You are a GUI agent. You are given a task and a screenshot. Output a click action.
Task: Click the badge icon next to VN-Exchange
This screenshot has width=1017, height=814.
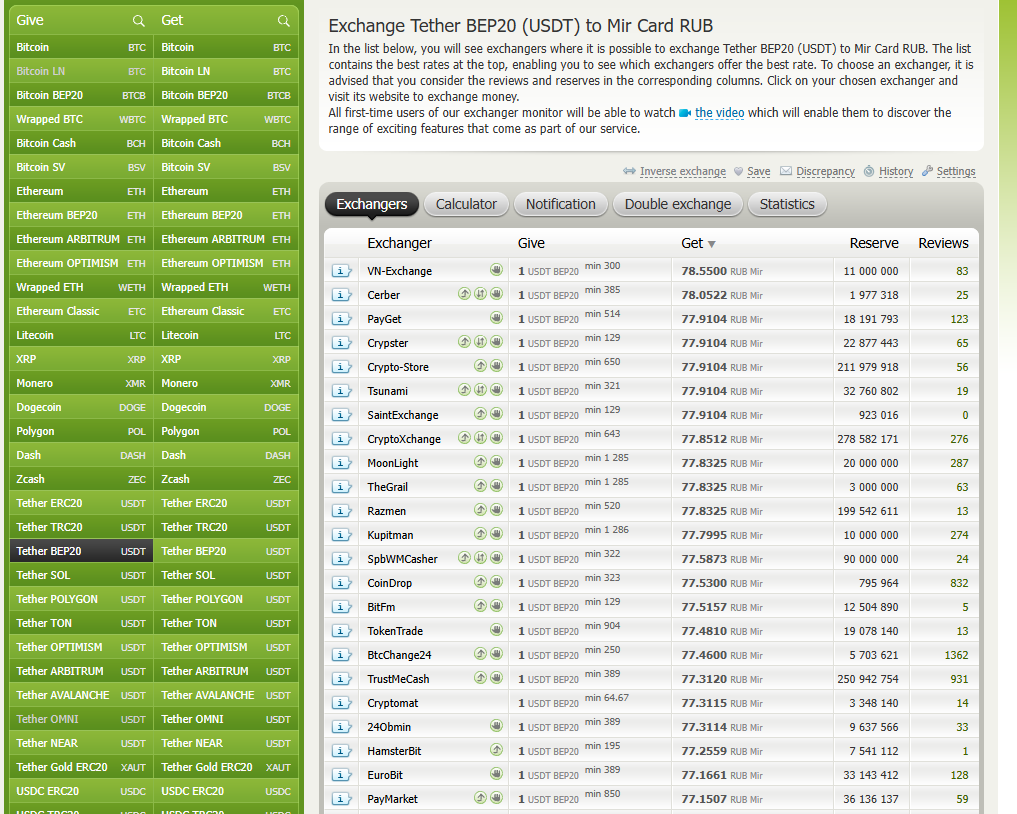[496, 270]
